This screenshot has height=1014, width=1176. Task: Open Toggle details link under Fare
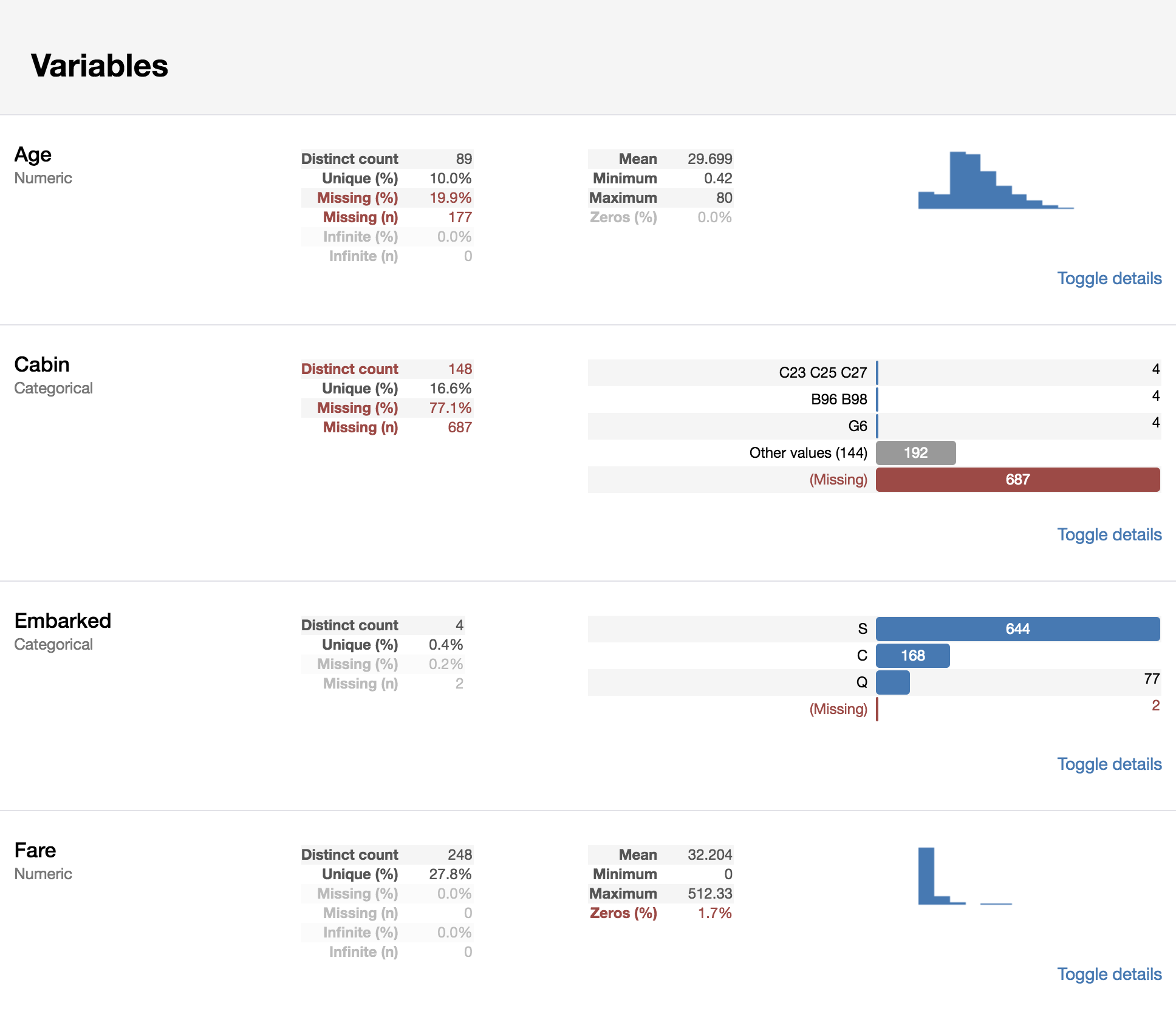pos(1109,975)
